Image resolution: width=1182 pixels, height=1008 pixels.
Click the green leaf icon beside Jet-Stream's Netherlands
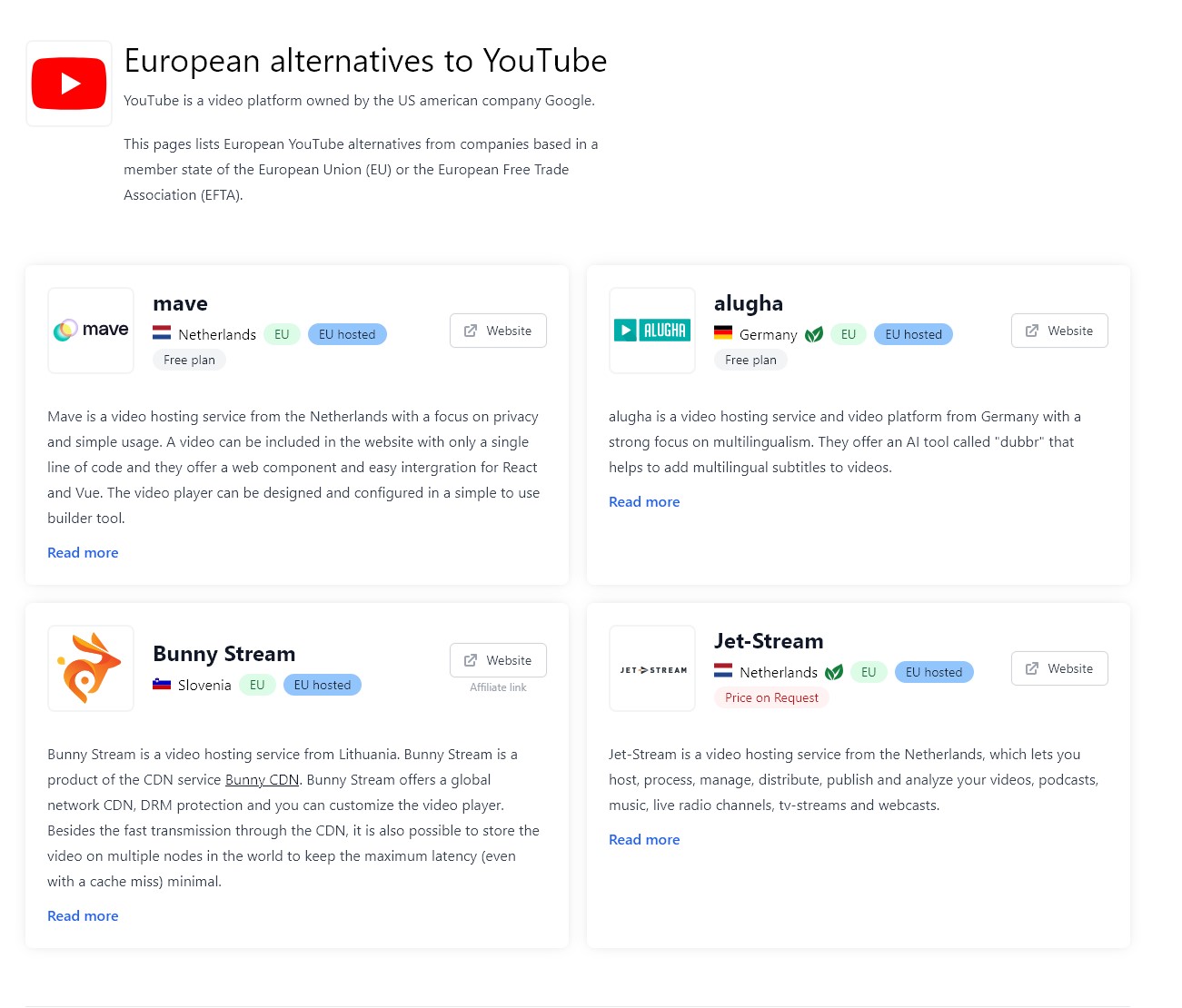pos(834,672)
